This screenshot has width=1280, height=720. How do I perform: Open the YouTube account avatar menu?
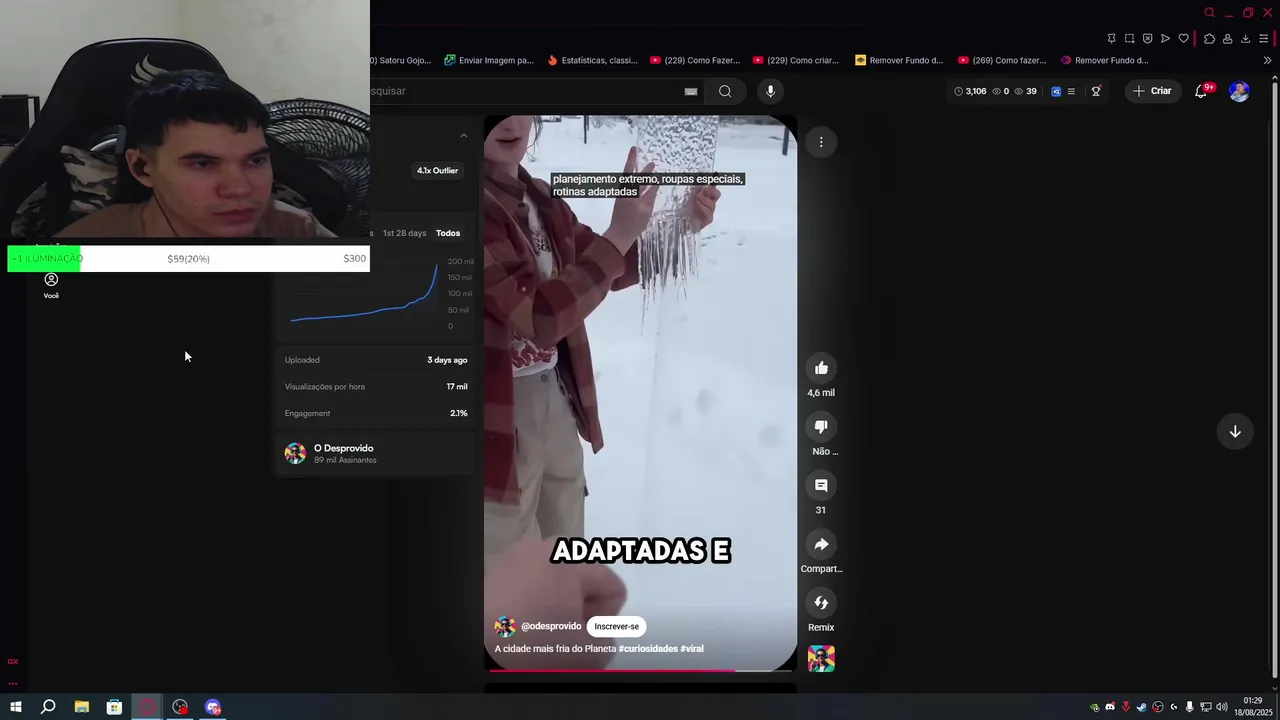tap(1239, 91)
